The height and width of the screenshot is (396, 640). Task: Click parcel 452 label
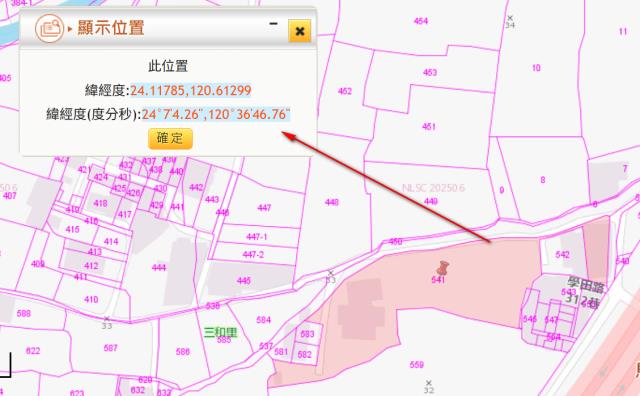pos(344,91)
